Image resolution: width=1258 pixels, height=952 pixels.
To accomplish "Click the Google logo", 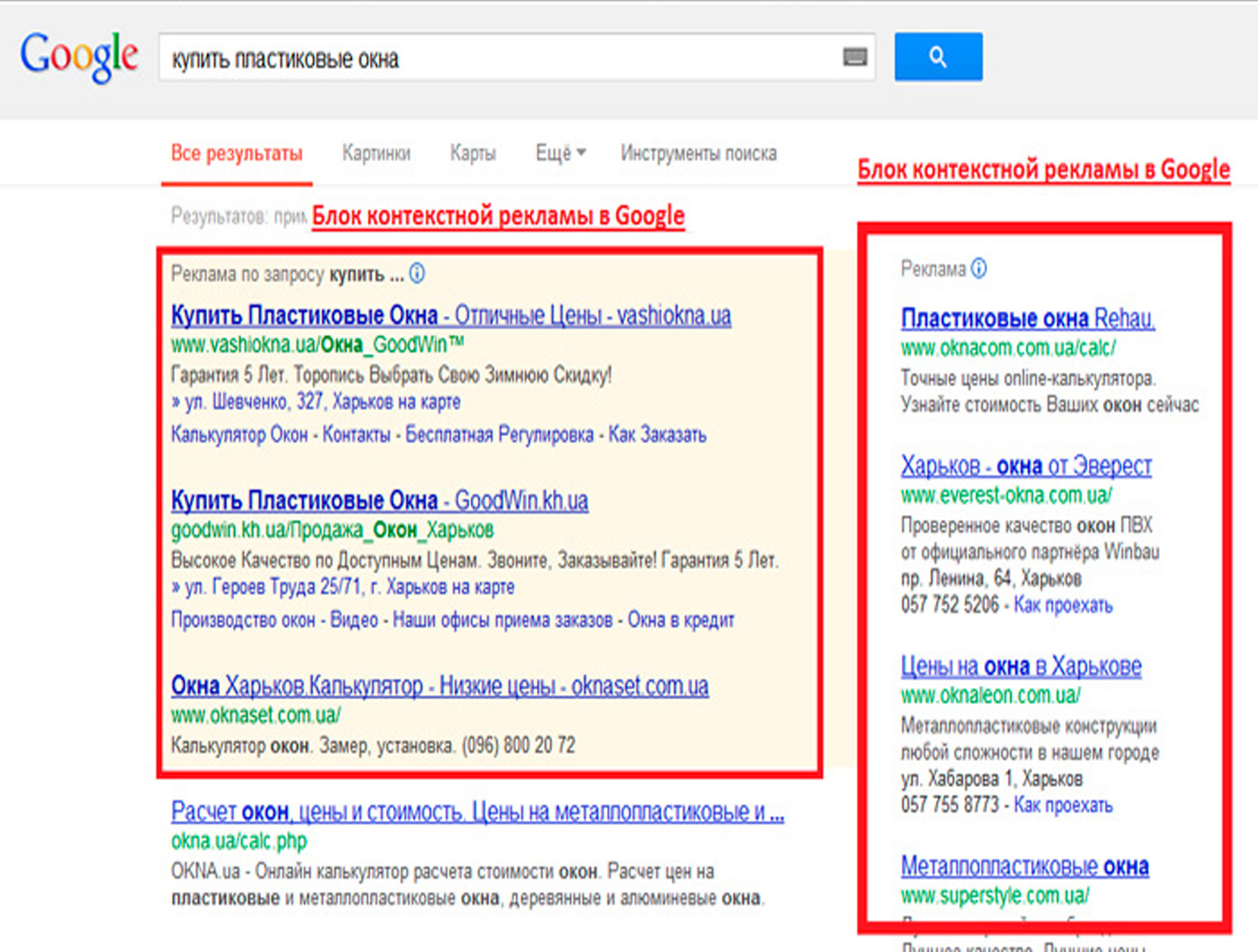I will [79, 56].
